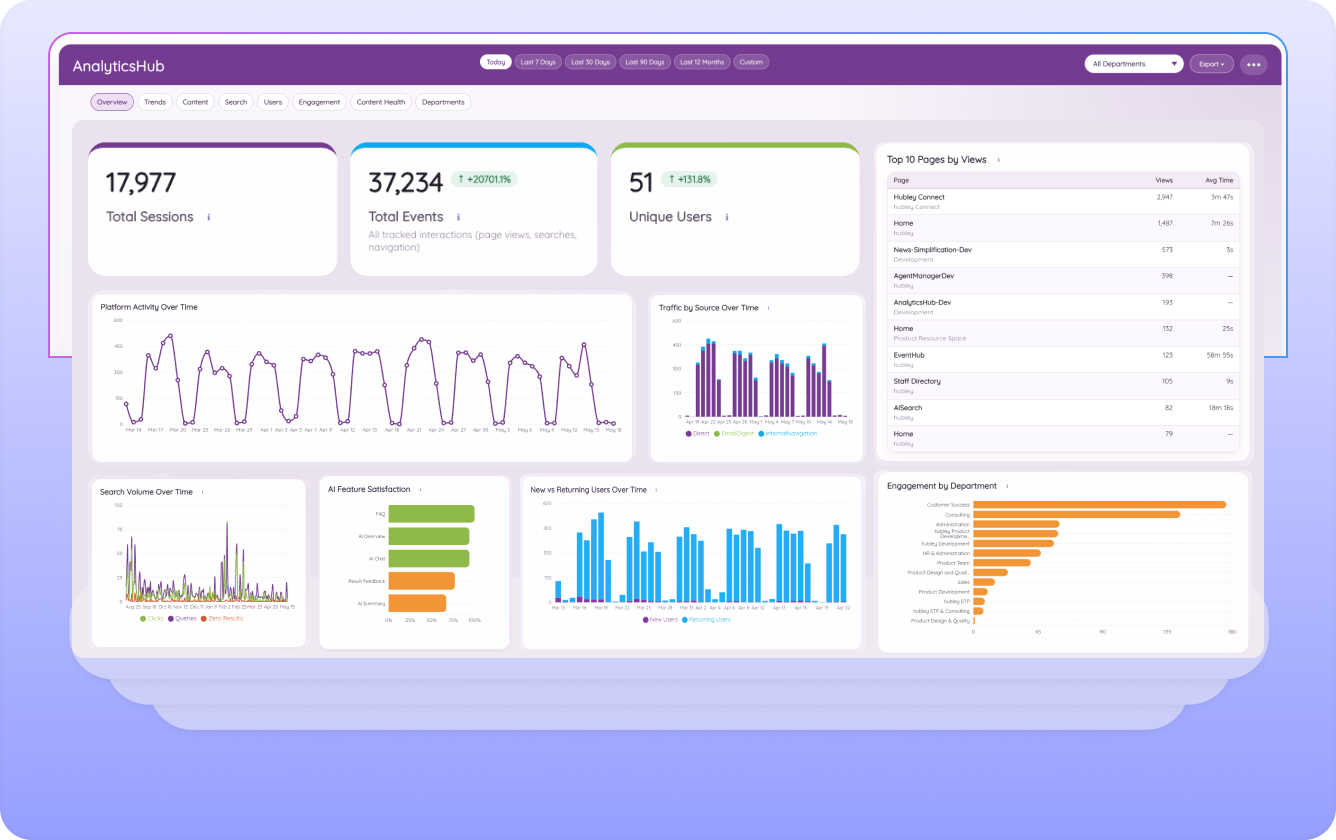This screenshot has height=840, width=1336.
Task: Open the Content tab
Action: pyautogui.click(x=196, y=102)
